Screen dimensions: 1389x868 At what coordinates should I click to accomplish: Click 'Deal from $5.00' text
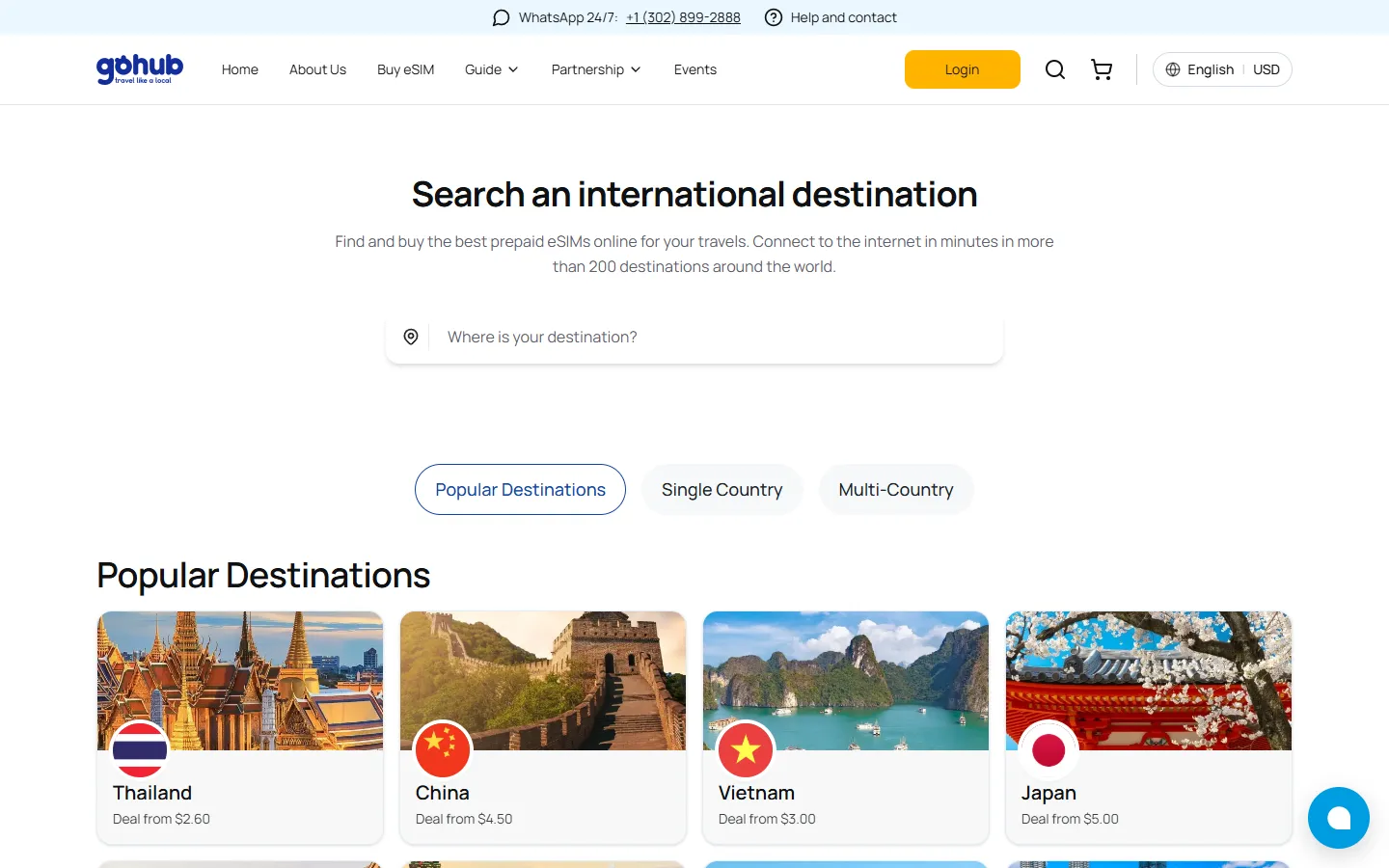tap(1070, 819)
